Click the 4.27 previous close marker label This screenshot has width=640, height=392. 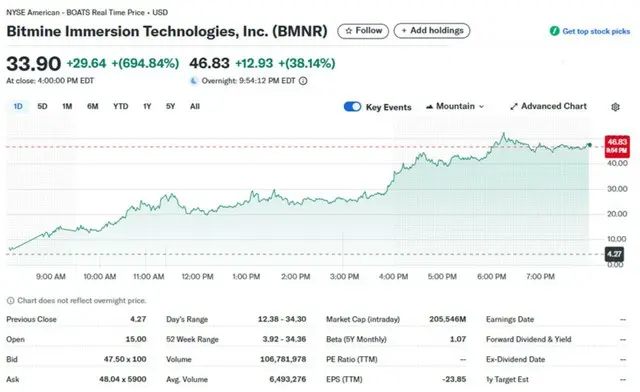(614, 254)
